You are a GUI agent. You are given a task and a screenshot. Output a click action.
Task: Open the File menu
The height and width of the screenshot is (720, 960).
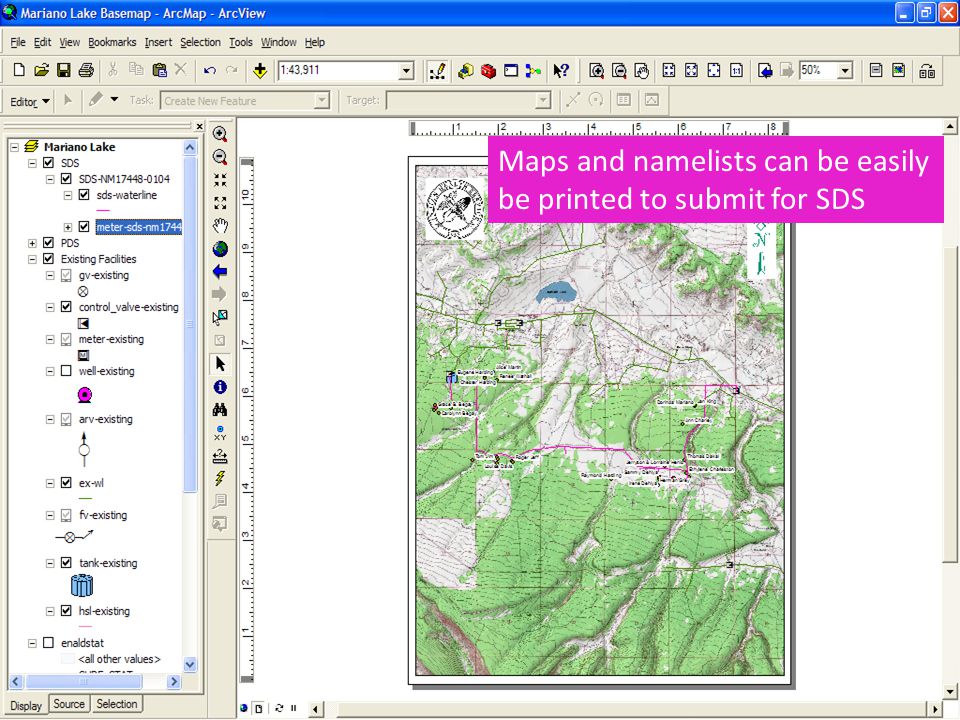click(x=18, y=42)
